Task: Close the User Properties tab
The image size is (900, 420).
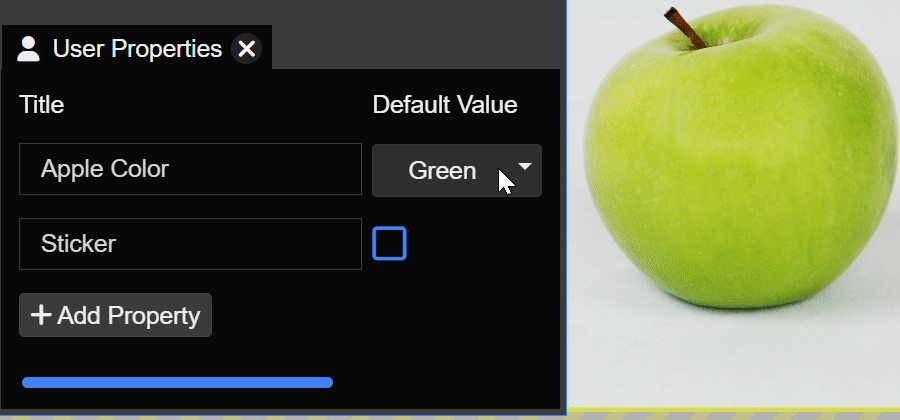Action: click(247, 49)
